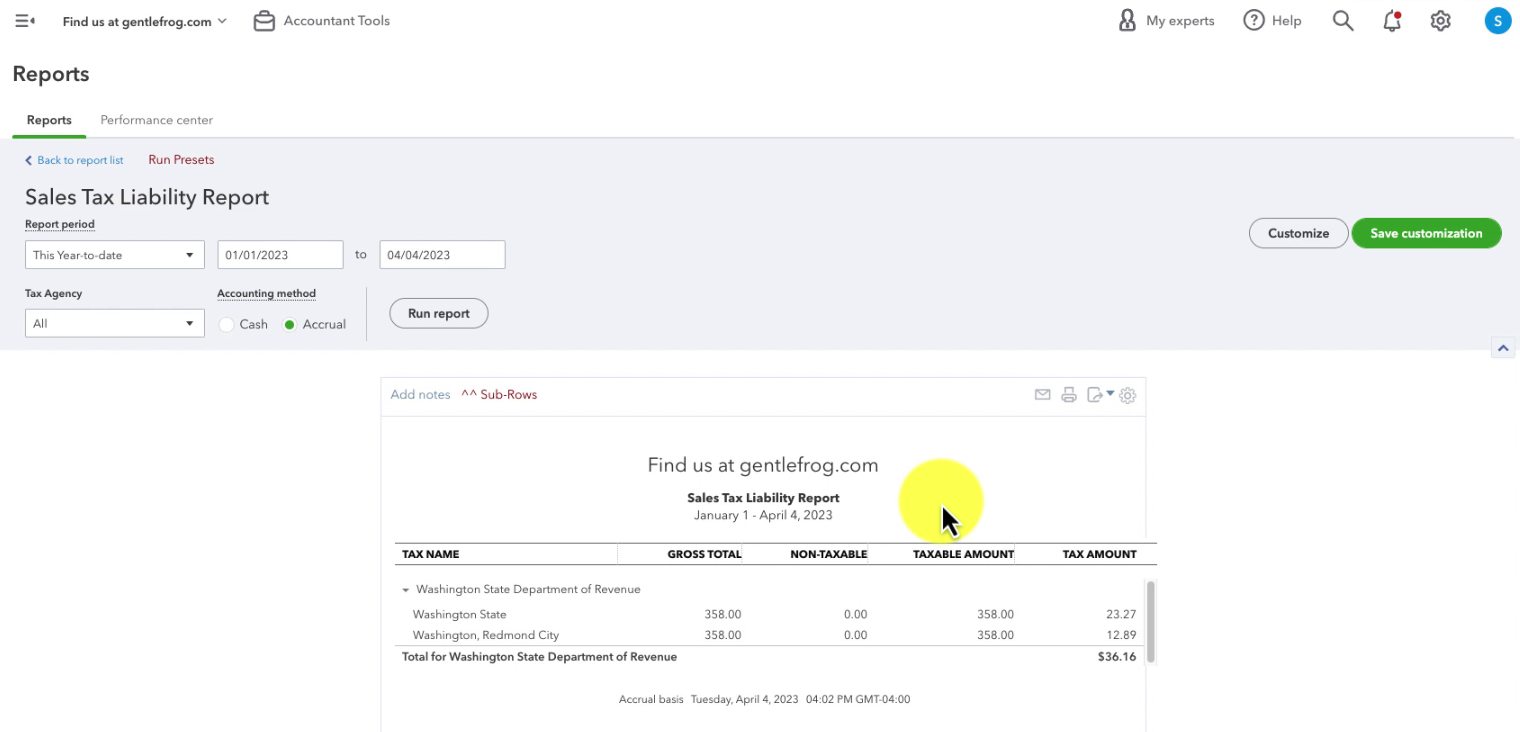Viewport: 1520px width, 732px height.
Task: Open the report settings gear icon
Action: [x=1128, y=396]
